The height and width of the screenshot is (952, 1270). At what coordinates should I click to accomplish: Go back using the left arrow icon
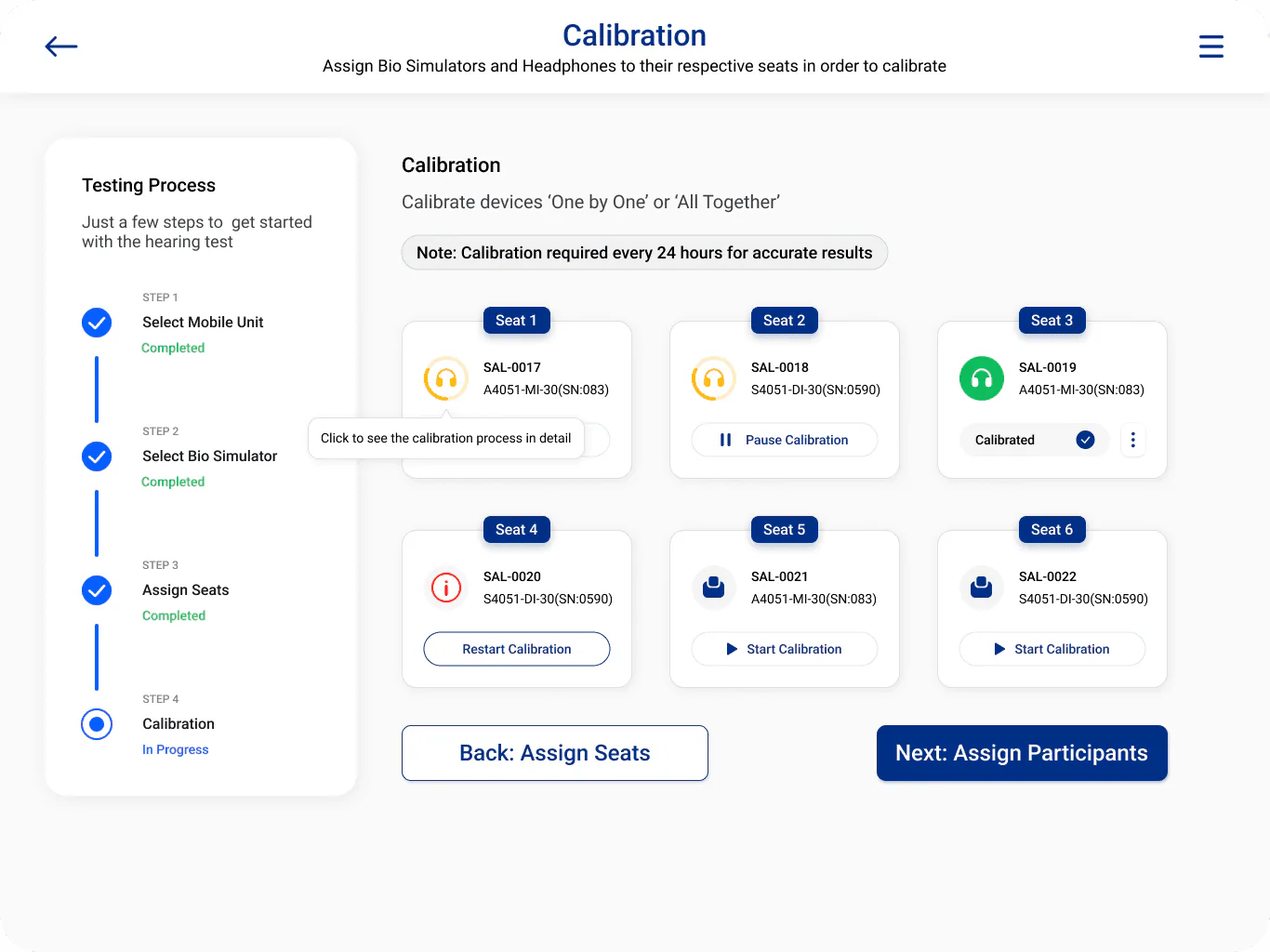pos(61,46)
